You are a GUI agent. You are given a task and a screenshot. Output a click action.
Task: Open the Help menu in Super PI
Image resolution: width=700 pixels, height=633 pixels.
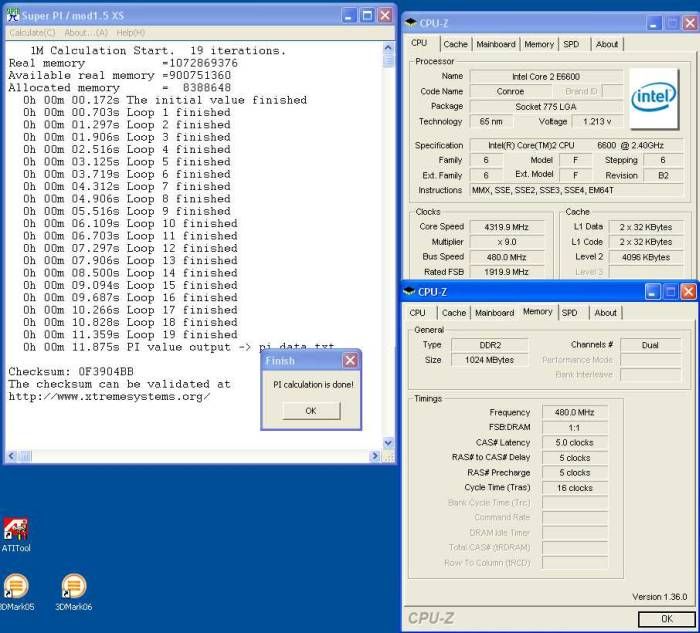[130, 32]
